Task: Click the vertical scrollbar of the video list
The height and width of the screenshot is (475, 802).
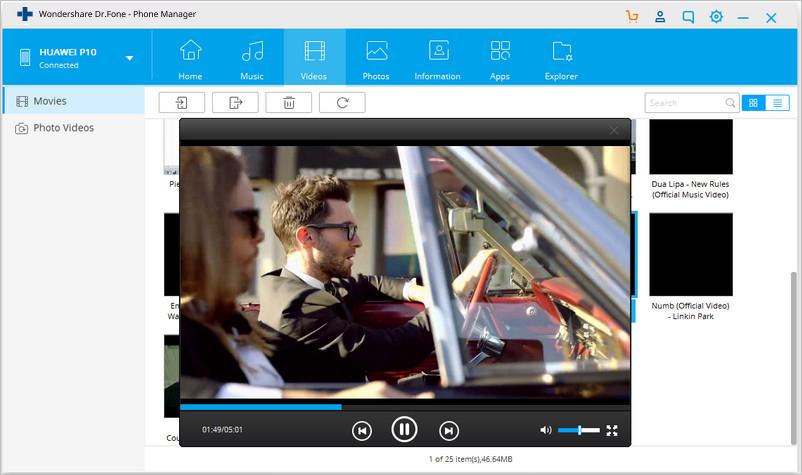Action: tap(793, 358)
